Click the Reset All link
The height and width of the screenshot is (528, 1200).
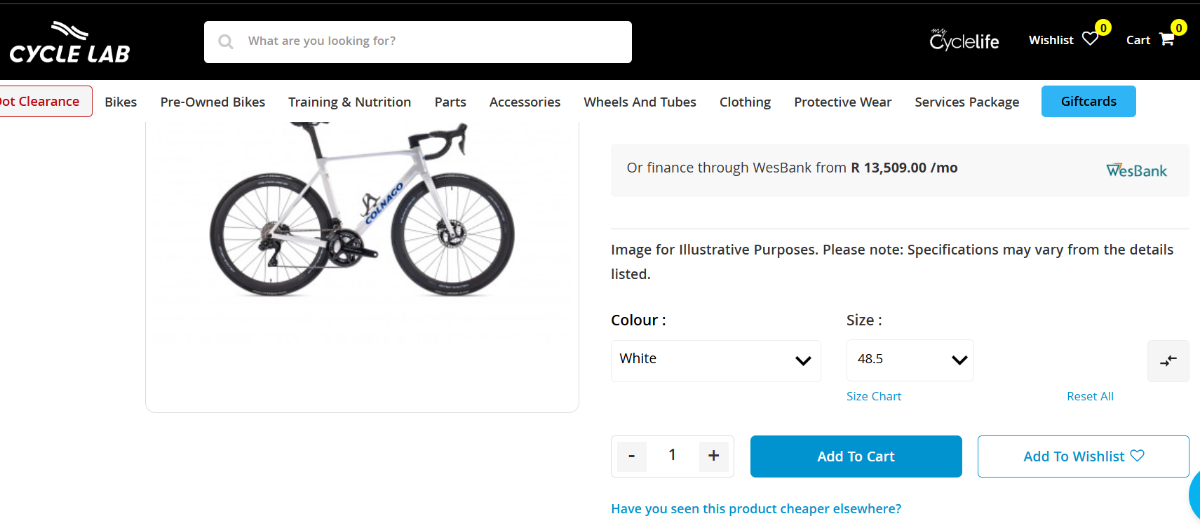click(1090, 396)
